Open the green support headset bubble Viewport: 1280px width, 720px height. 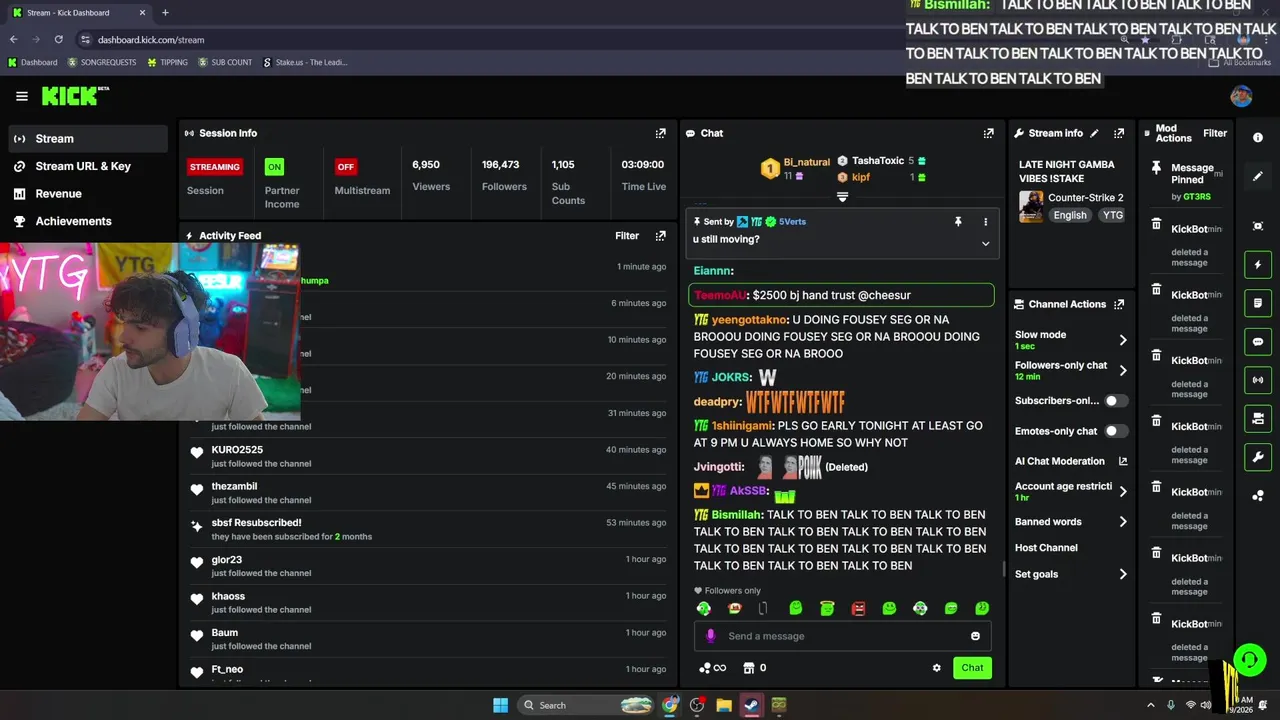(x=1249, y=659)
